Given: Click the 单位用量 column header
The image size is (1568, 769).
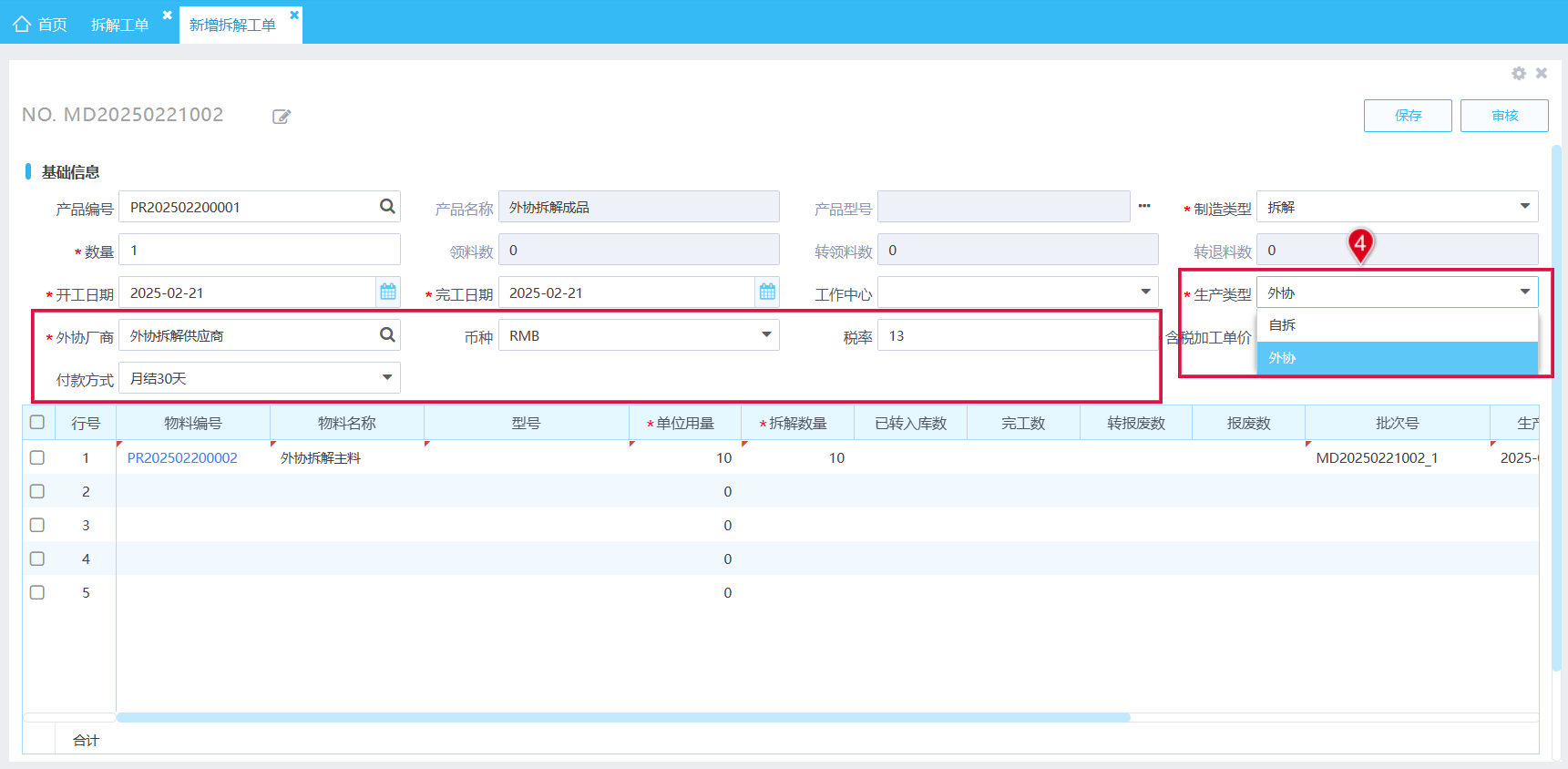Looking at the screenshot, I should point(685,423).
